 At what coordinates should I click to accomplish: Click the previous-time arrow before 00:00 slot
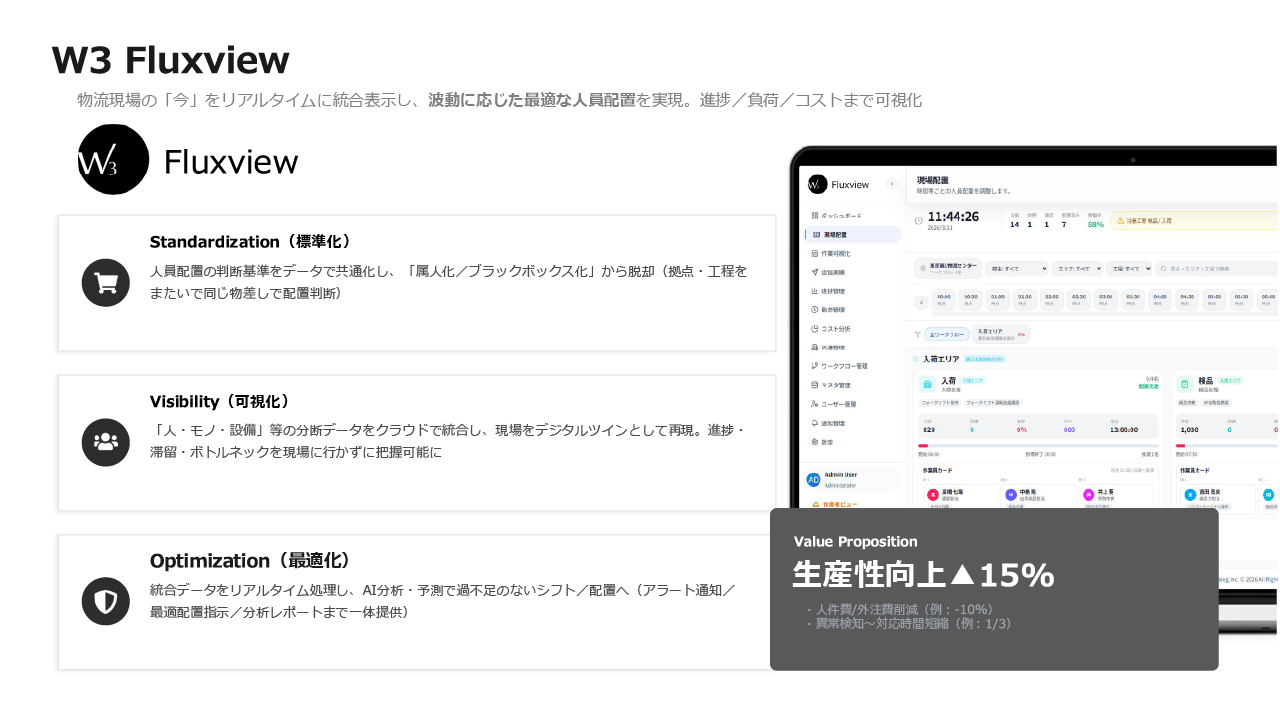tap(922, 301)
